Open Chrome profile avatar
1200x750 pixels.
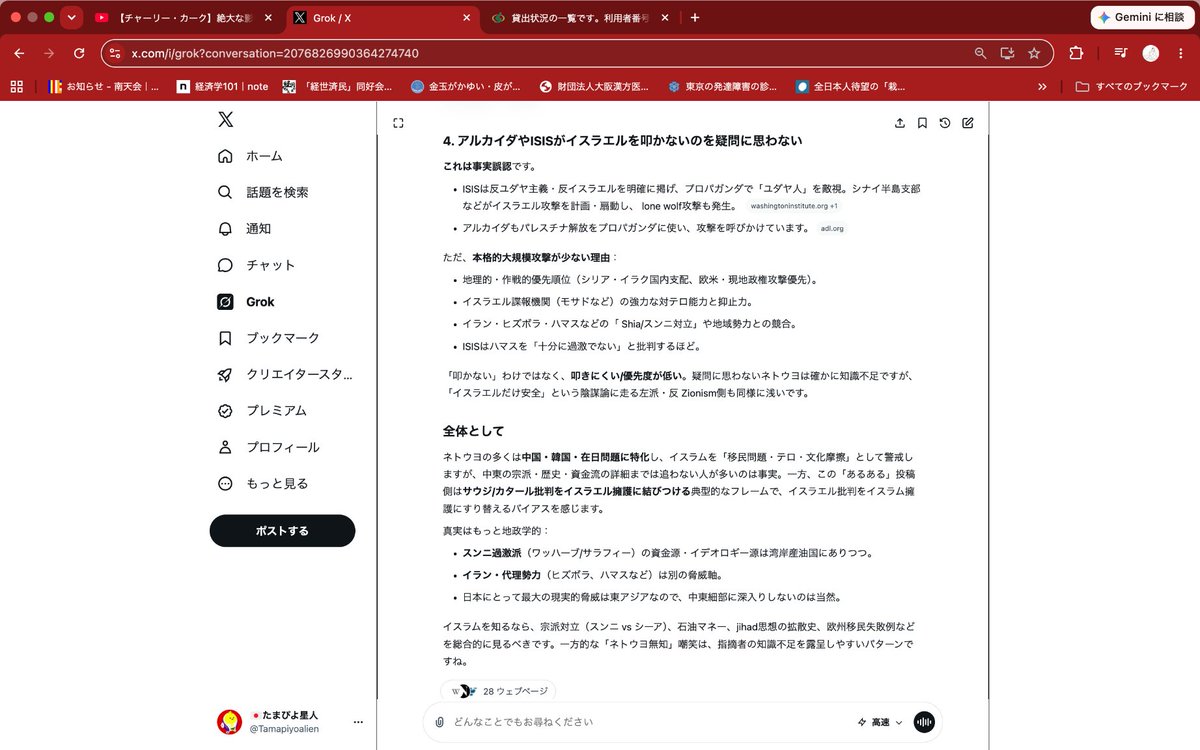coord(1151,53)
